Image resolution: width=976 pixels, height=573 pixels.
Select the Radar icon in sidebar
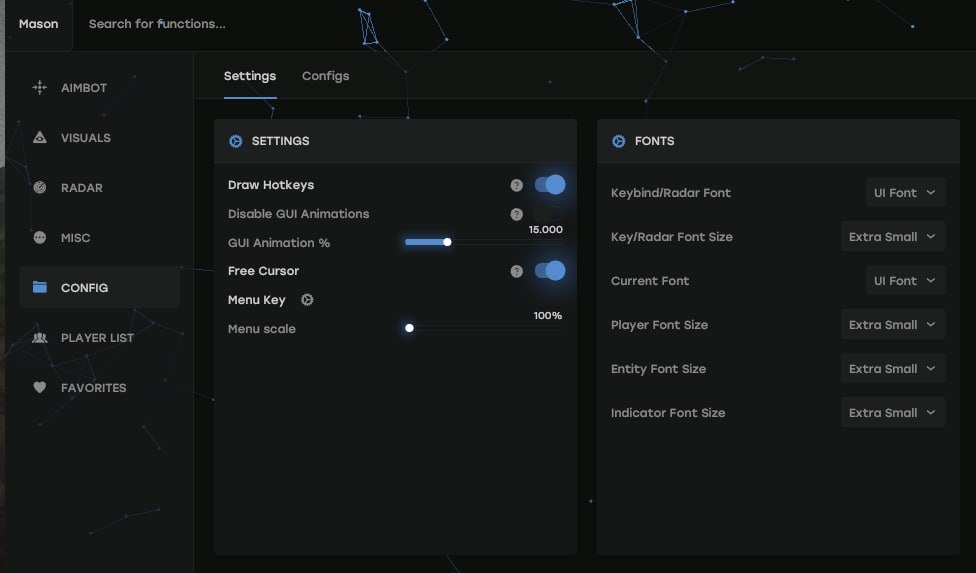point(40,188)
